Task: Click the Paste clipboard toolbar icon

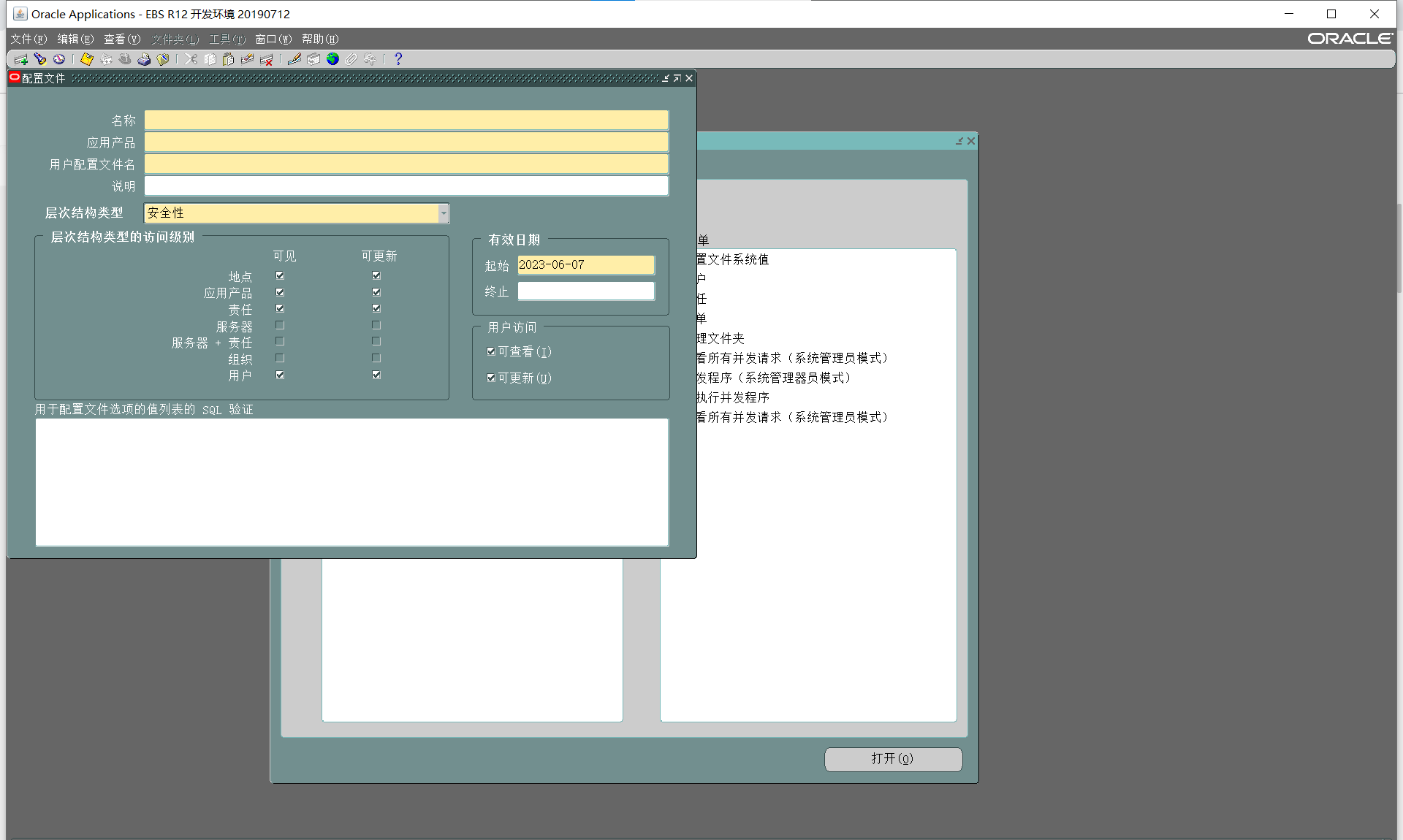Action: (229, 59)
